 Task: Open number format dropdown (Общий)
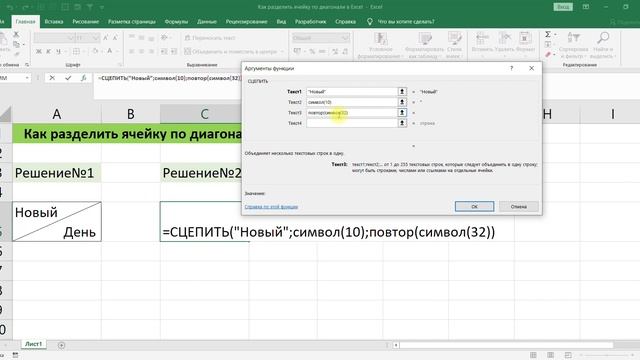[345, 38]
